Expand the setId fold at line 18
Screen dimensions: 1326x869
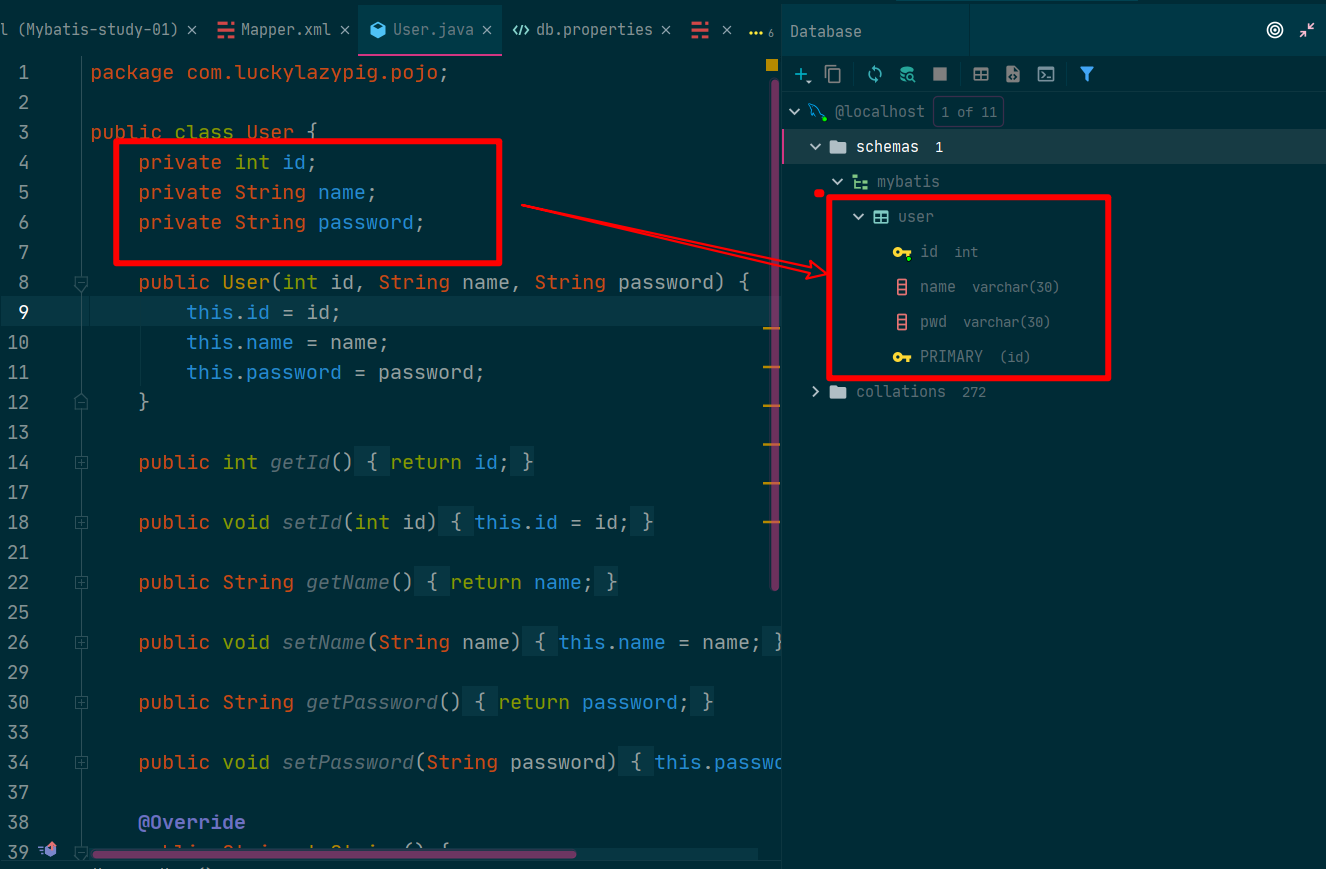point(81,523)
